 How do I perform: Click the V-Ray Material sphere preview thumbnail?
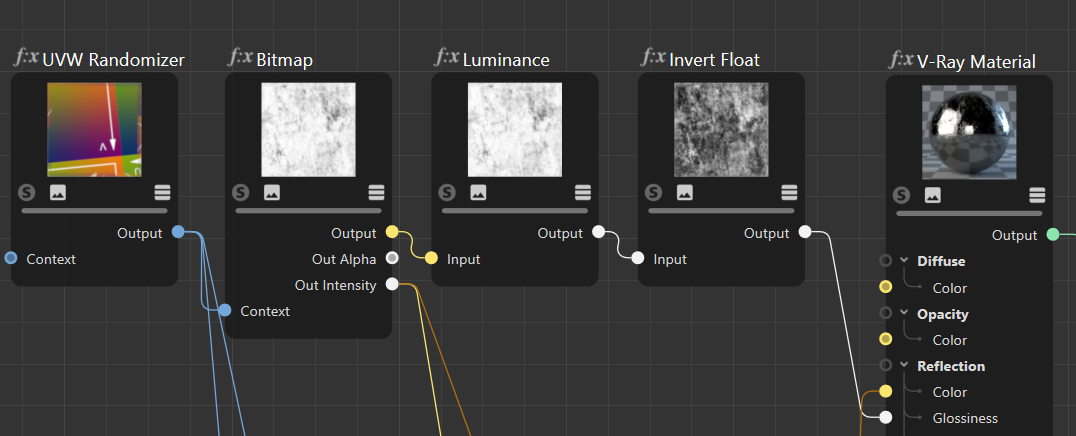pos(969,133)
